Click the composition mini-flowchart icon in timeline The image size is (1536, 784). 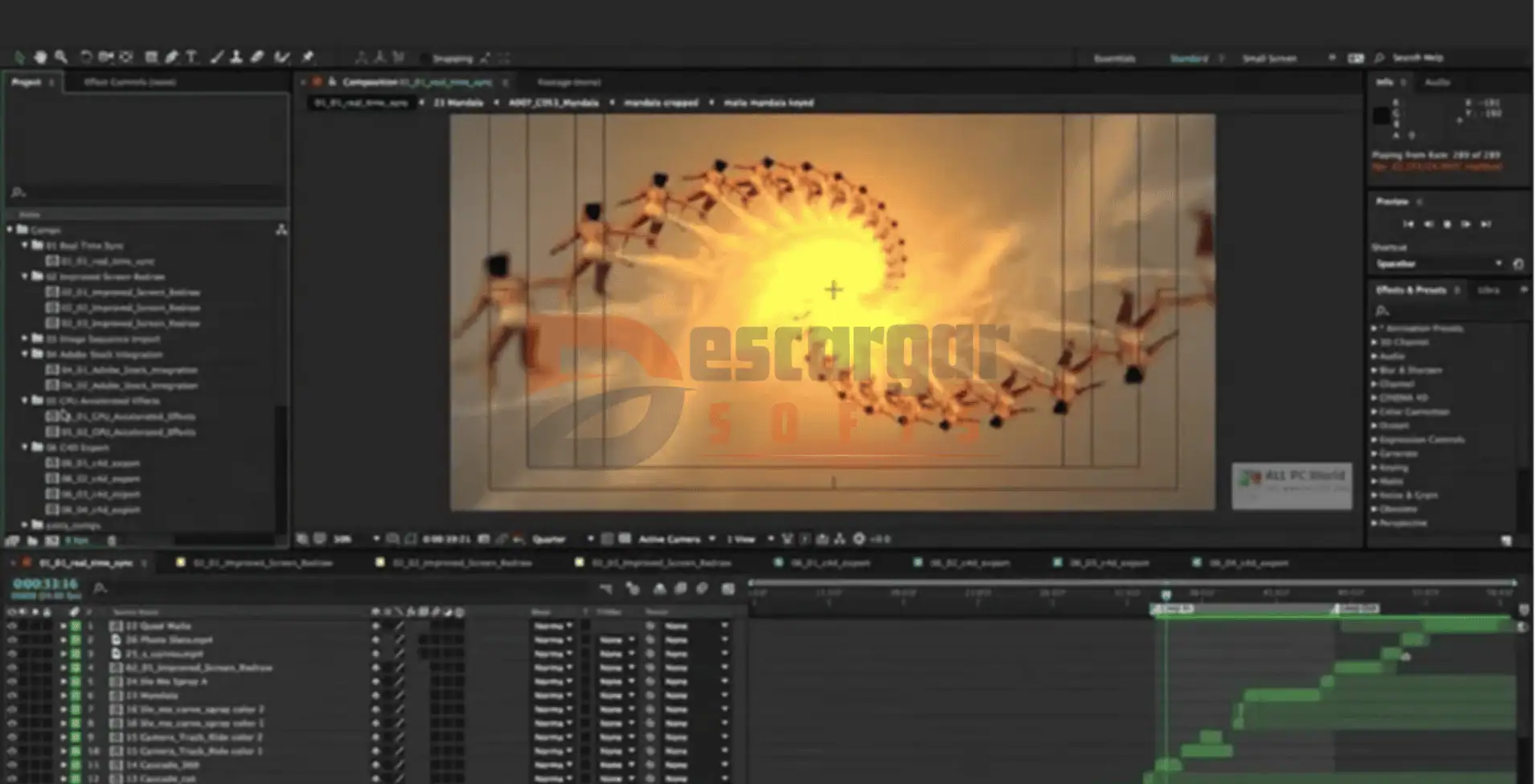coord(606,589)
